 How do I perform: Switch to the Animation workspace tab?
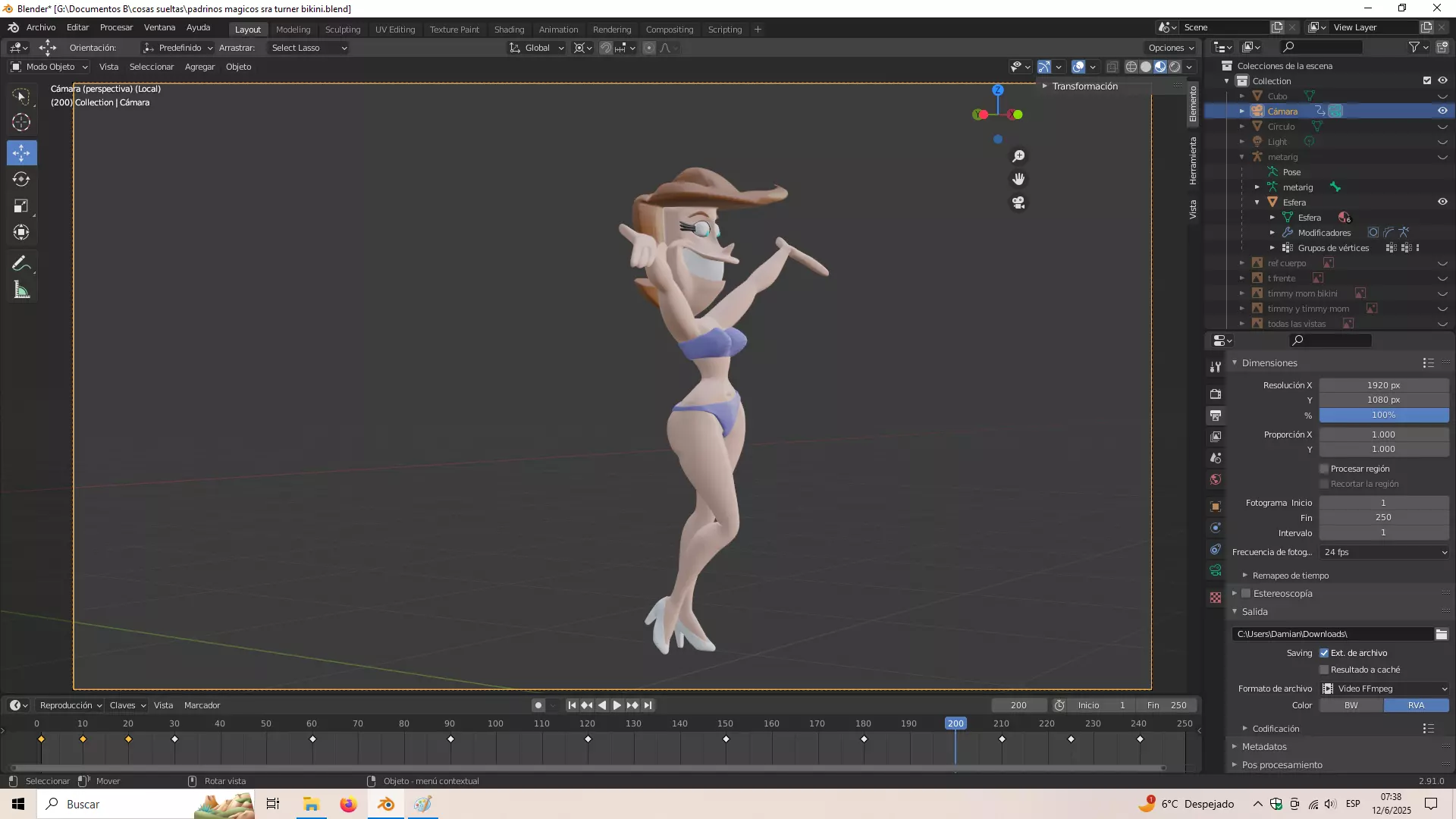[x=558, y=30]
